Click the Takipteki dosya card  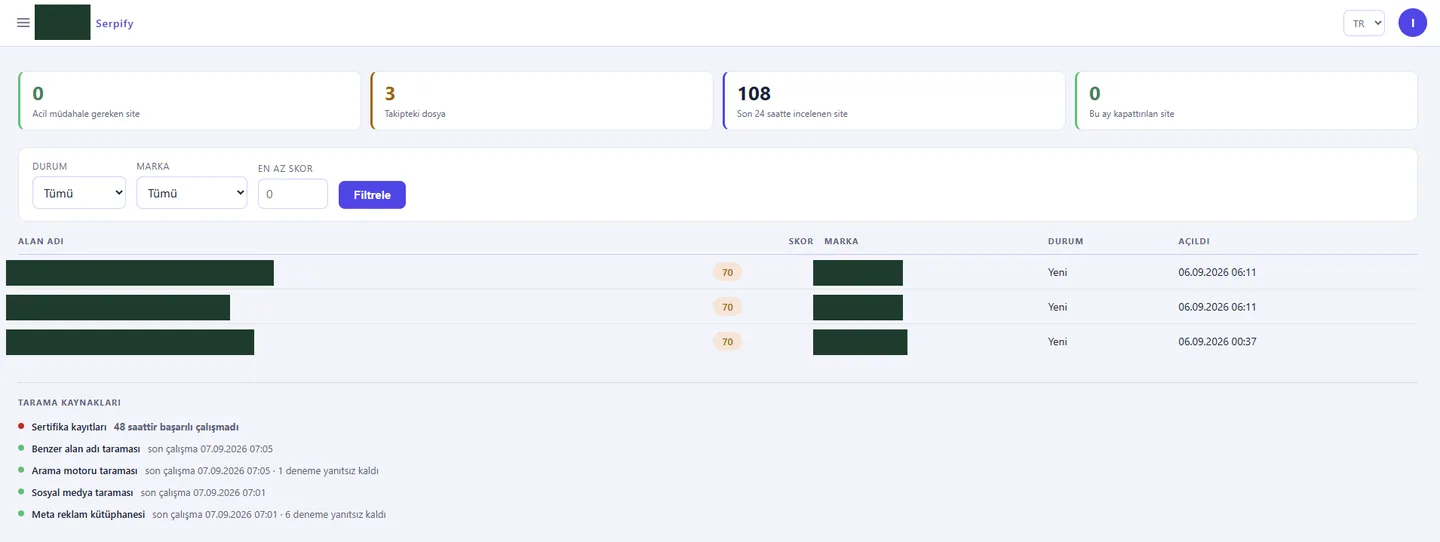click(541, 101)
